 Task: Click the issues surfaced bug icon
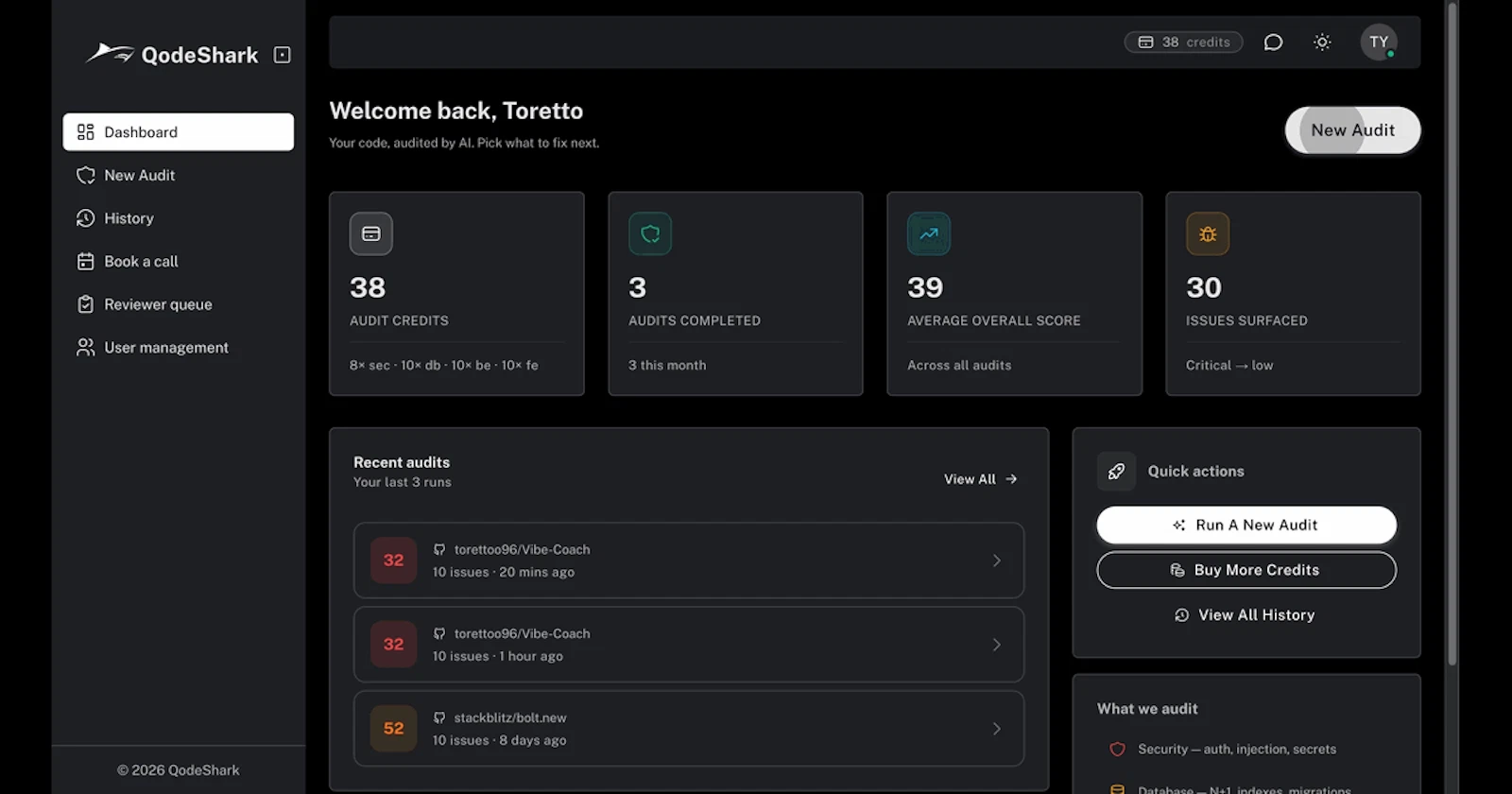1208,233
